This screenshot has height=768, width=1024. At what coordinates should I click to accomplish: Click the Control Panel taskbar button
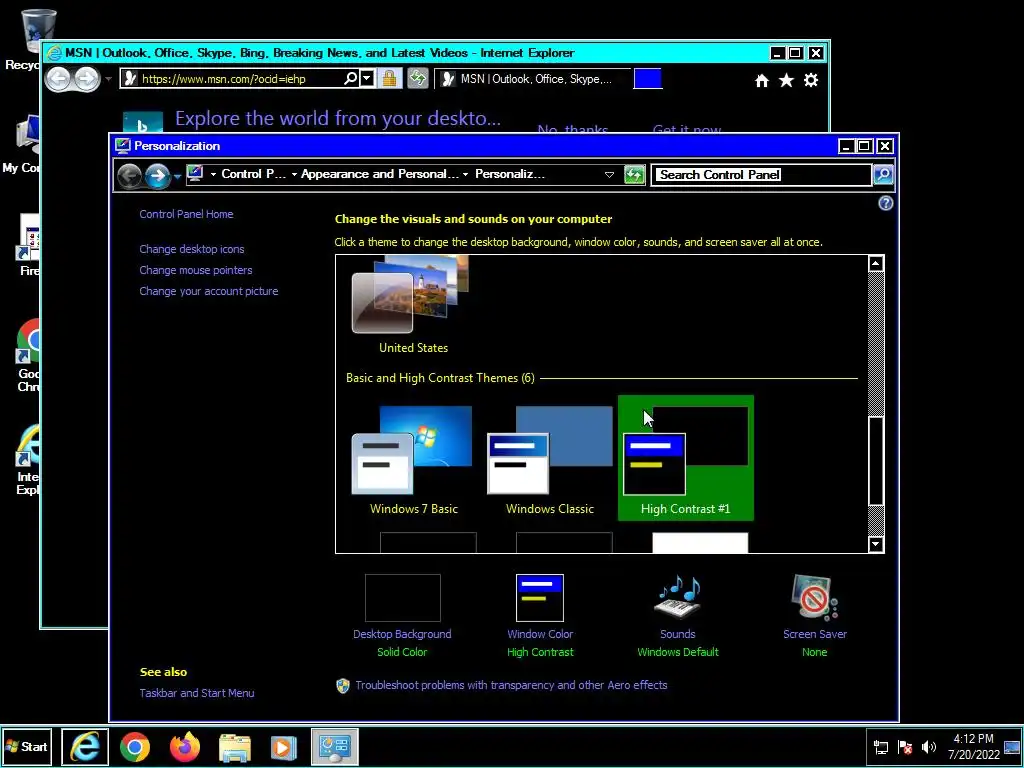point(335,746)
